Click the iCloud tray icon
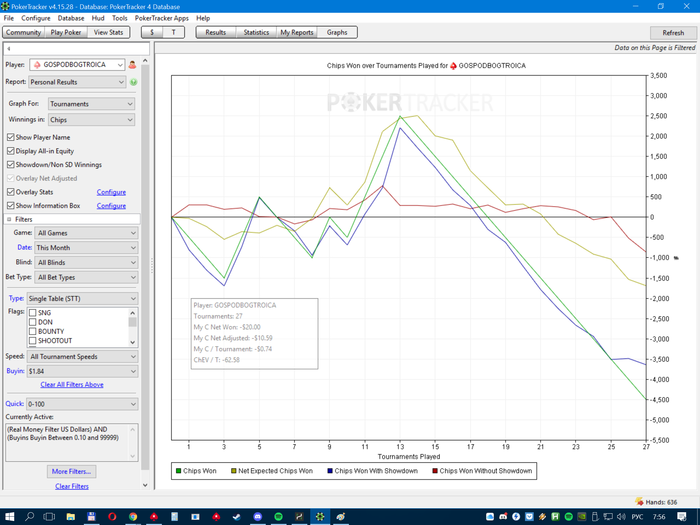700x525 pixels. (x=490, y=517)
